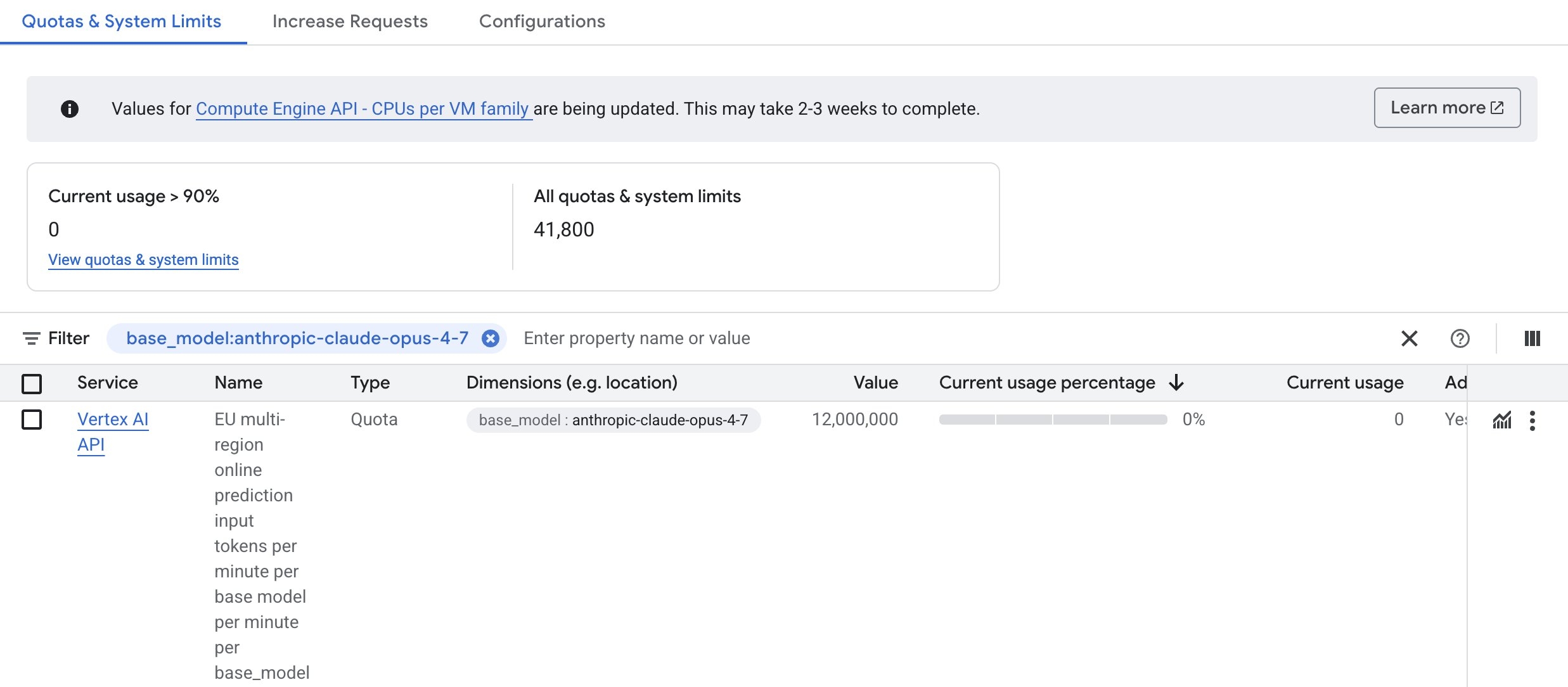Switch to Increase Requests tab

click(350, 22)
